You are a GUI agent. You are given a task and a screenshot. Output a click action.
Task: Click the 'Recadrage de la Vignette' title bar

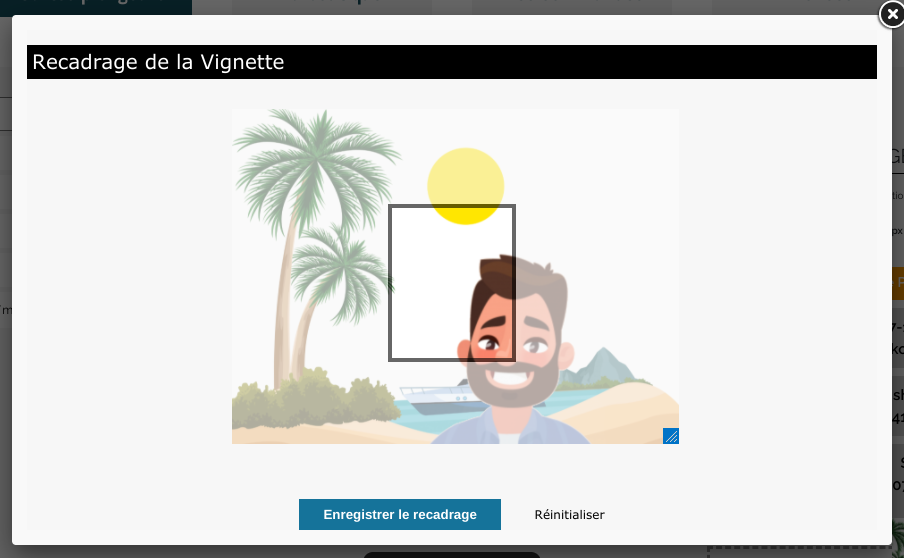[451, 62]
